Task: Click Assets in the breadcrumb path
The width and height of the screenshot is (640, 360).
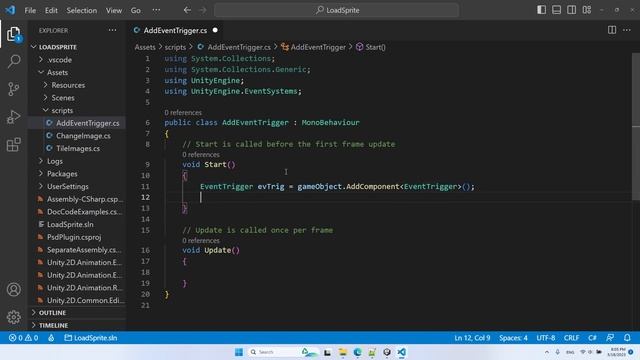Action: pyautogui.click(x=145, y=47)
